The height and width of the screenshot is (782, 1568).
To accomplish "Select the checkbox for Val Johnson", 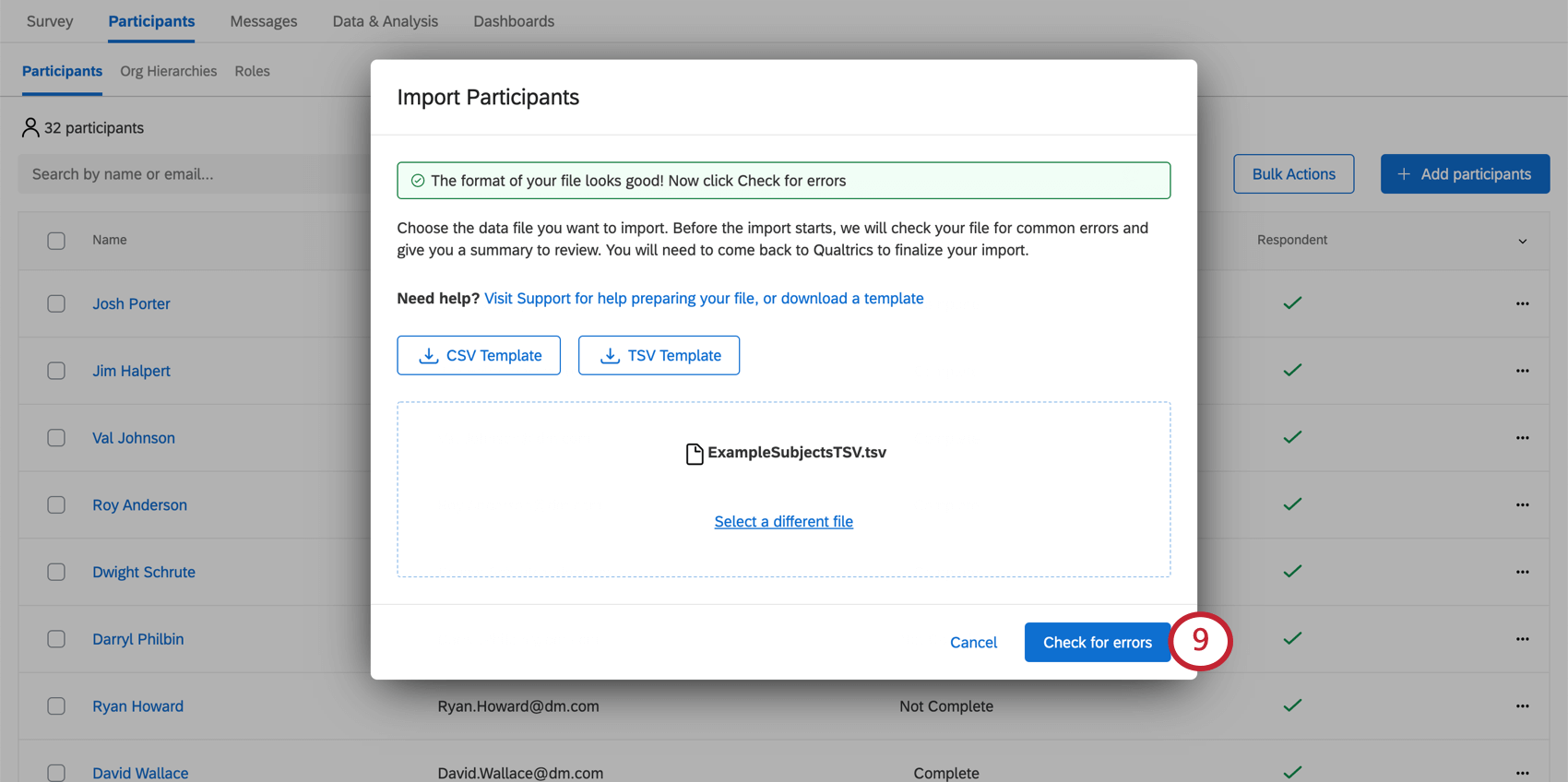I will click(56, 438).
